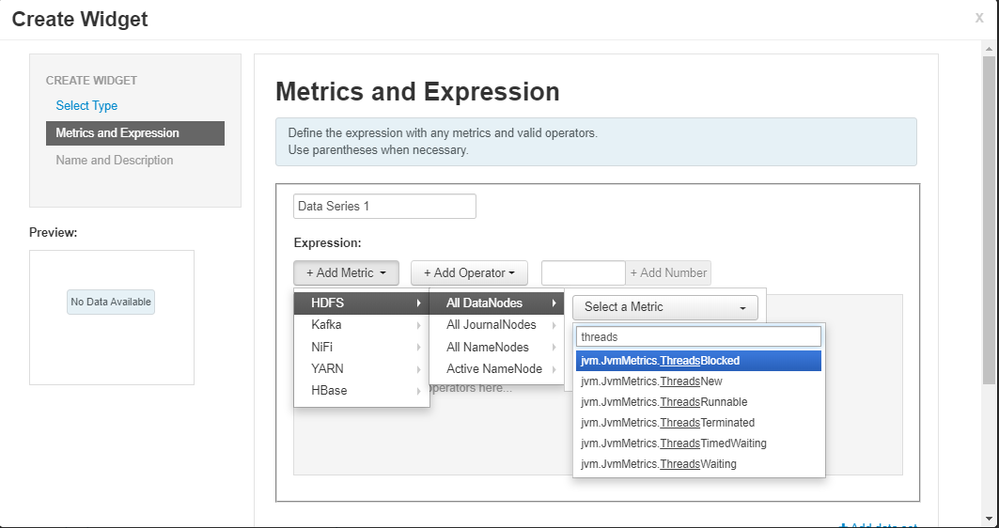Screen dimensions: 999x528
Task: Open the Add Metric dropdown
Action: click(346, 273)
